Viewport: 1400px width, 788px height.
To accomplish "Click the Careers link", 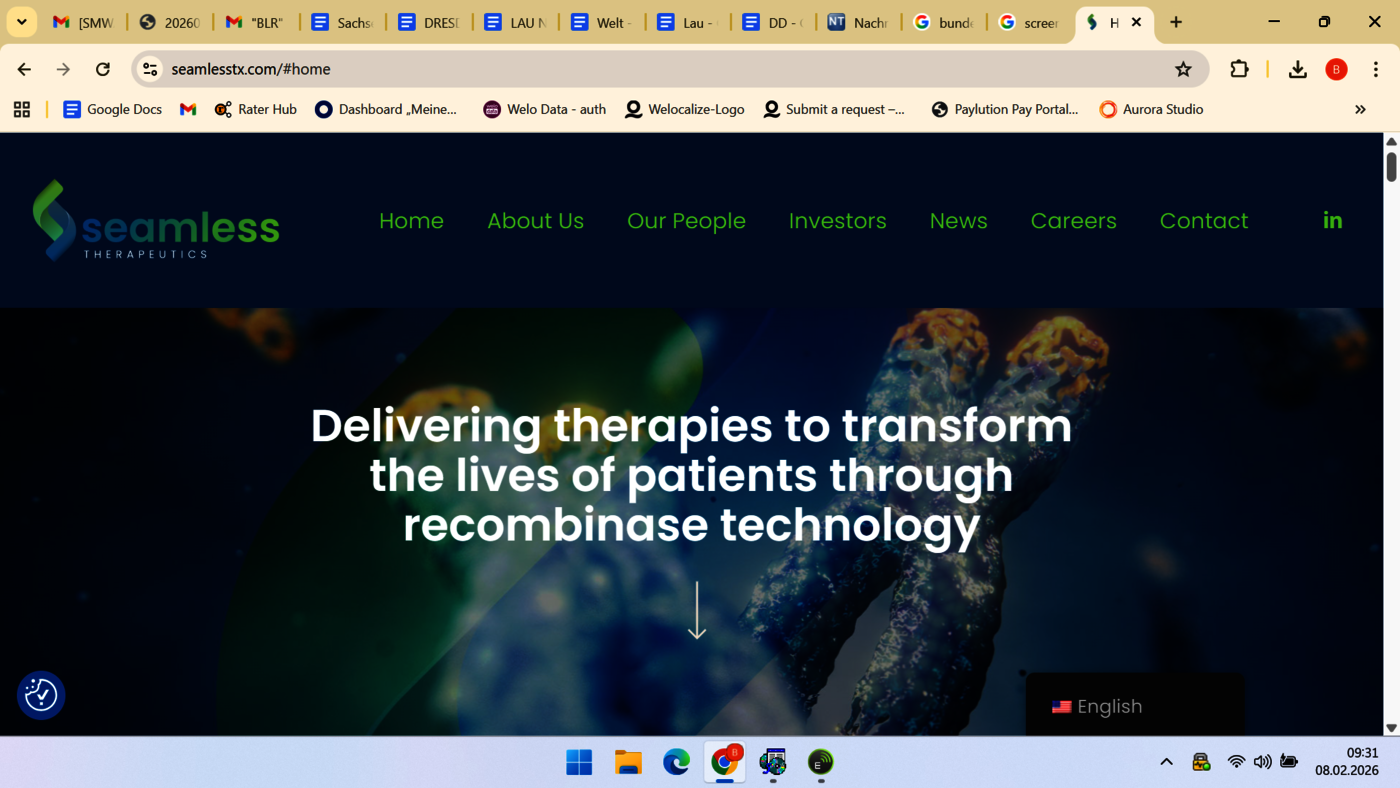I will point(1073,221).
